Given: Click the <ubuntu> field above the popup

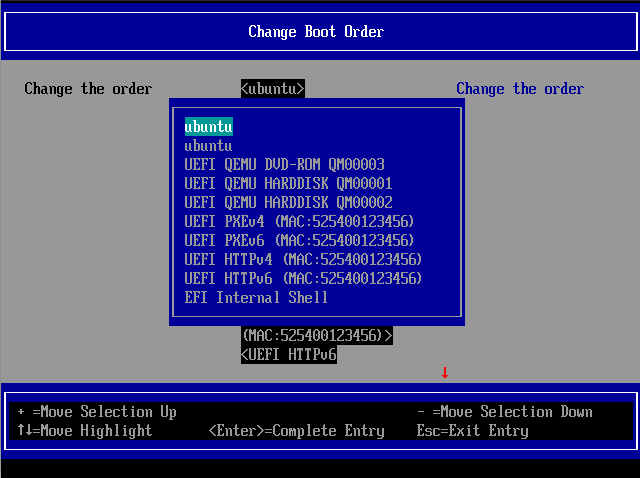Looking at the screenshot, I should 273,89.
